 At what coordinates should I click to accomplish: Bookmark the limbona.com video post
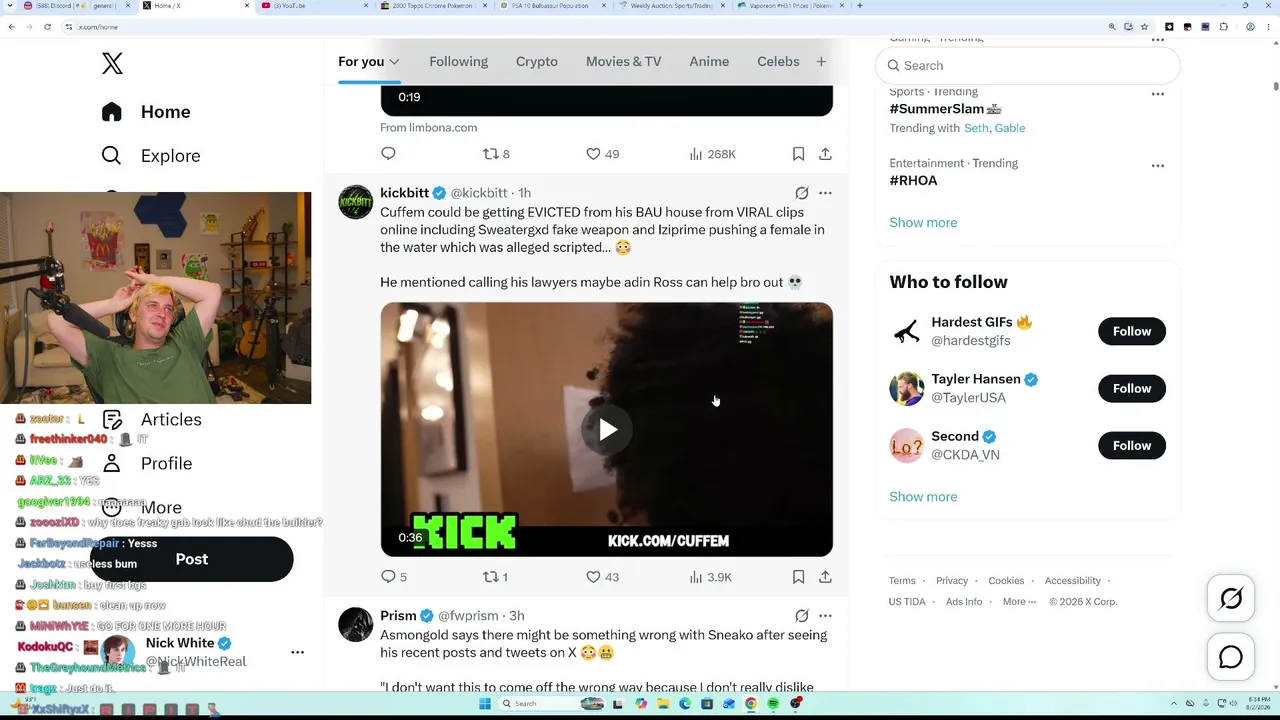[x=798, y=154]
